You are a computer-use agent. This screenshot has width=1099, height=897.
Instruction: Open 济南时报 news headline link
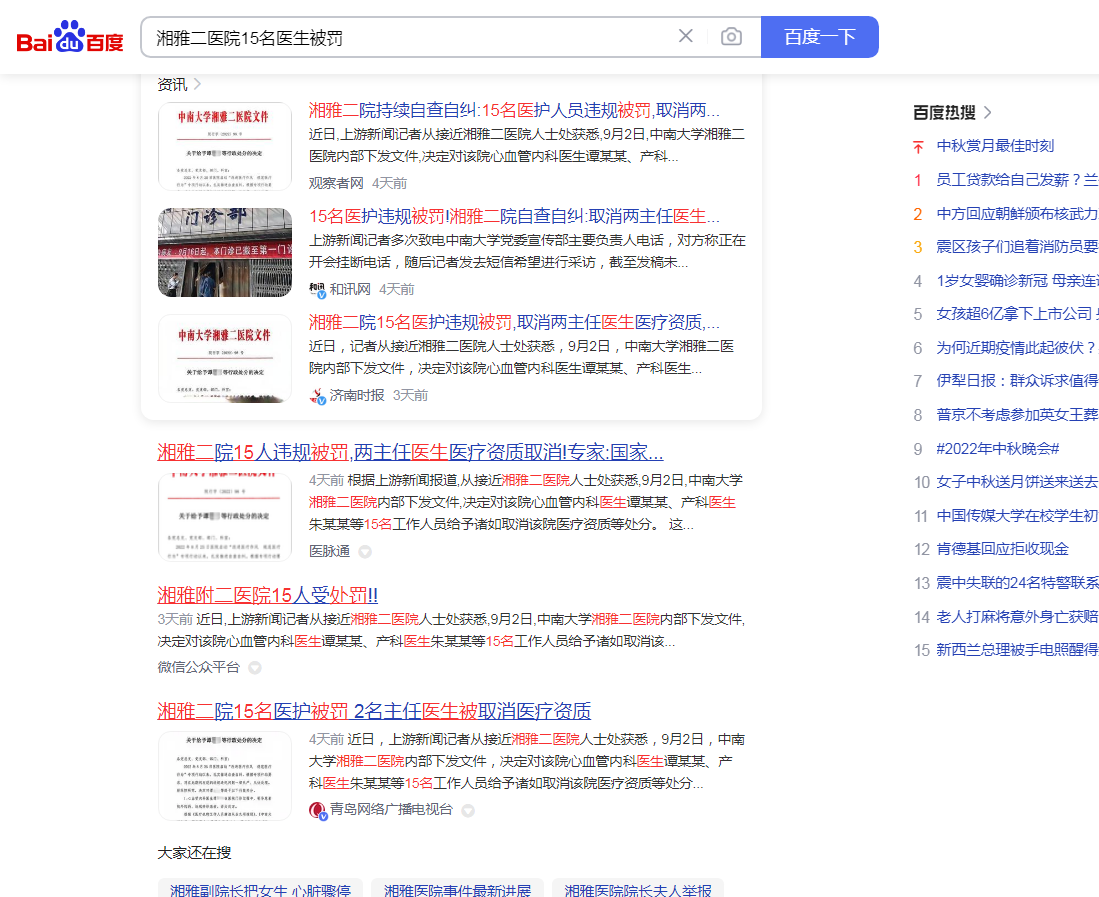[x=514, y=322]
